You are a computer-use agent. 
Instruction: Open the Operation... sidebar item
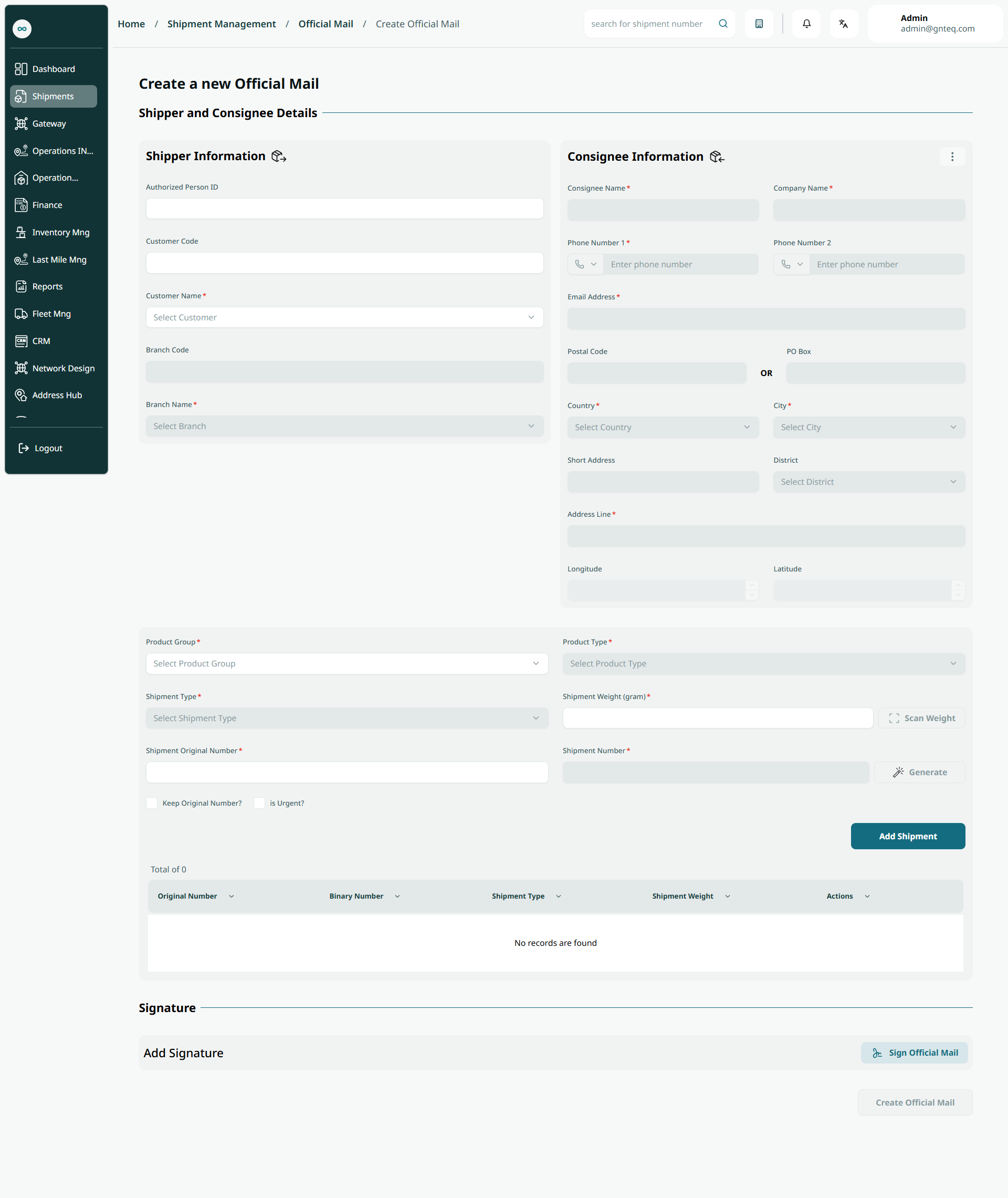point(54,178)
